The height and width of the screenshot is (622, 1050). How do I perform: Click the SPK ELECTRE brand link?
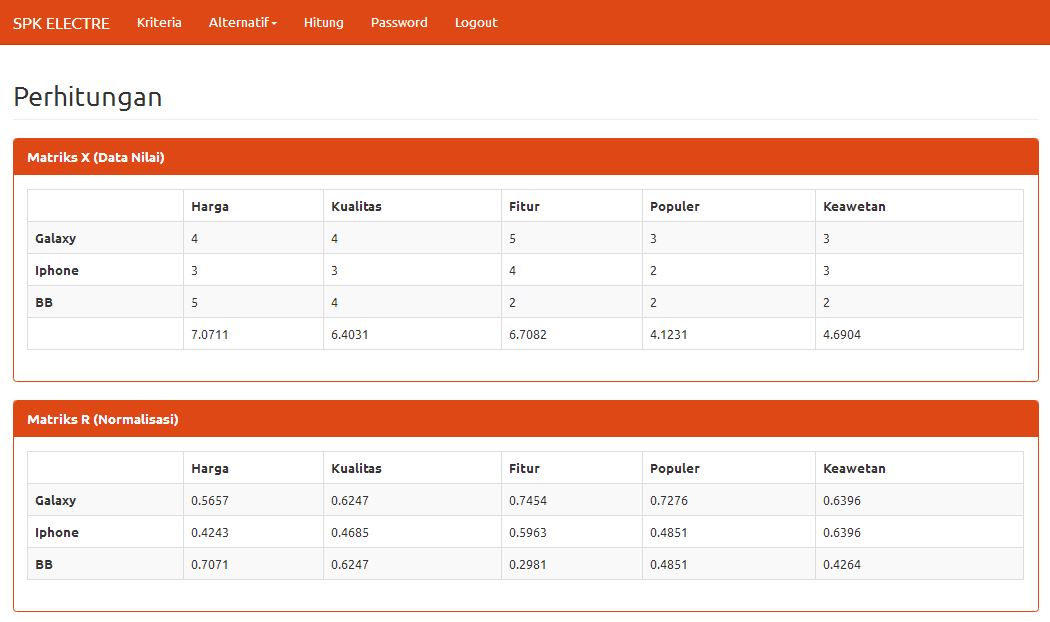pos(61,23)
